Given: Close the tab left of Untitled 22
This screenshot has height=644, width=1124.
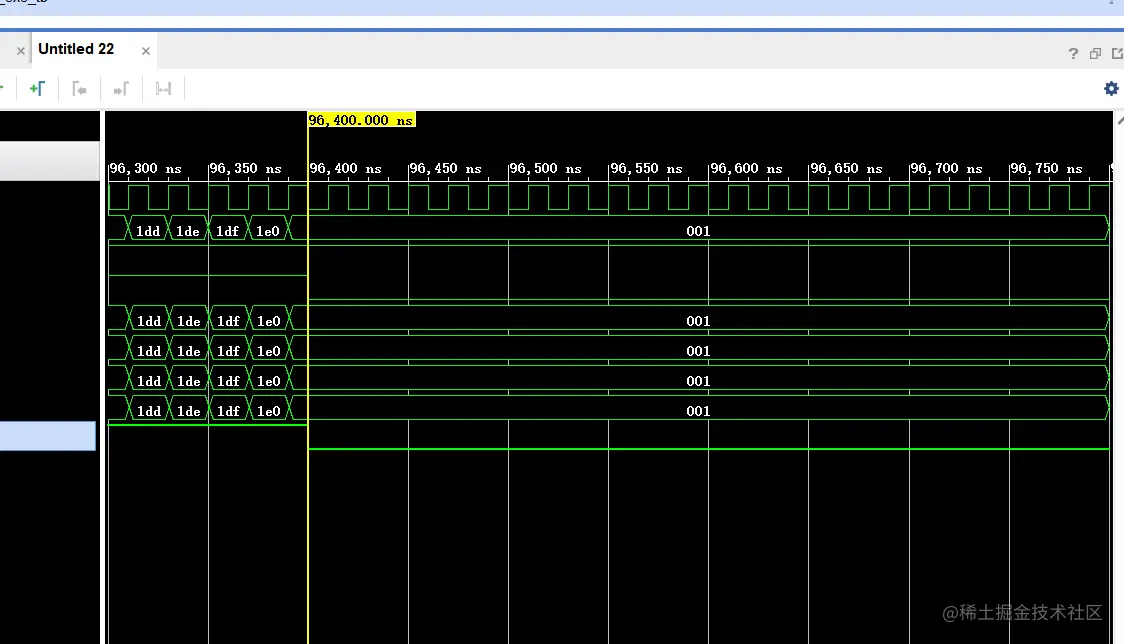Looking at the screenshot, I should tap(20, 50).
